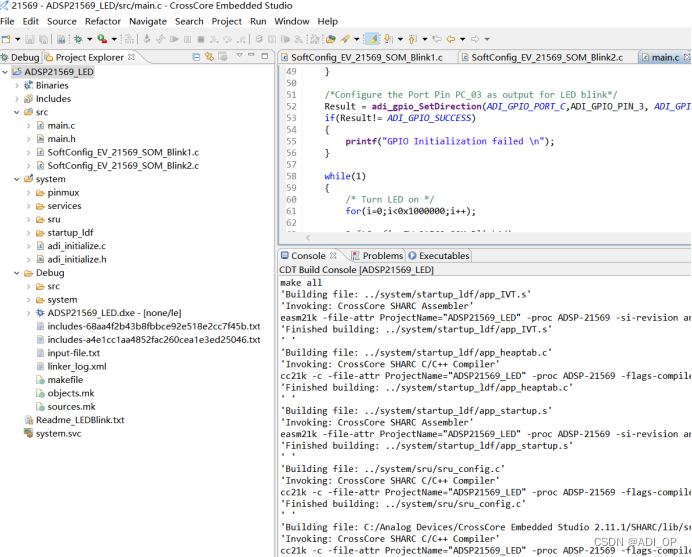Click the Run external tools icon
This screenshot has width=692, height=557.
point(102,39)
